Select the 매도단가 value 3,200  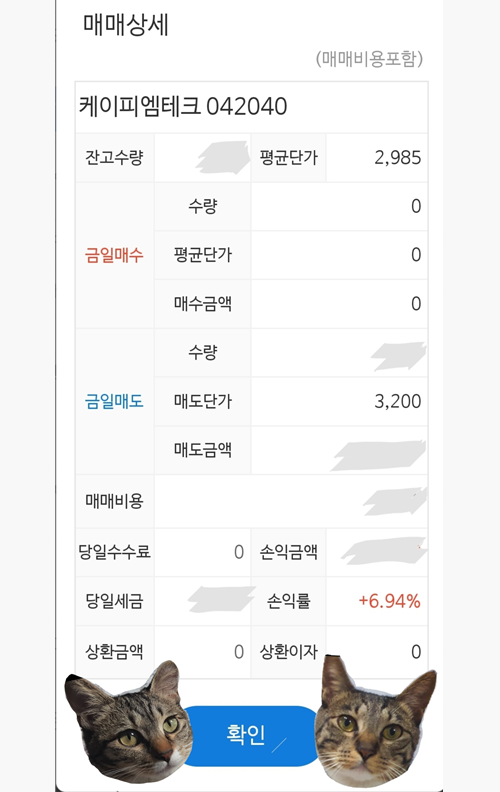397,402
